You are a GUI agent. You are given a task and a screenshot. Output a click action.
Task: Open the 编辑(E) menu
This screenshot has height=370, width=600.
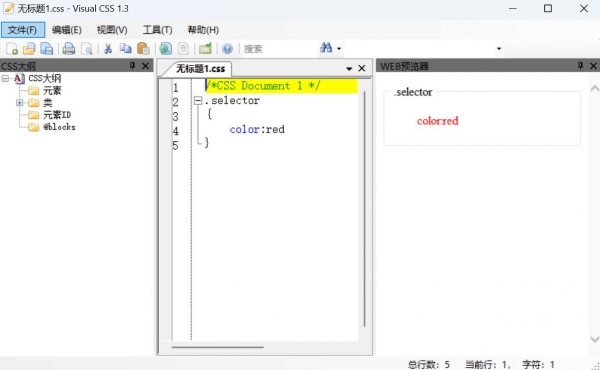[x=67, y=30]
